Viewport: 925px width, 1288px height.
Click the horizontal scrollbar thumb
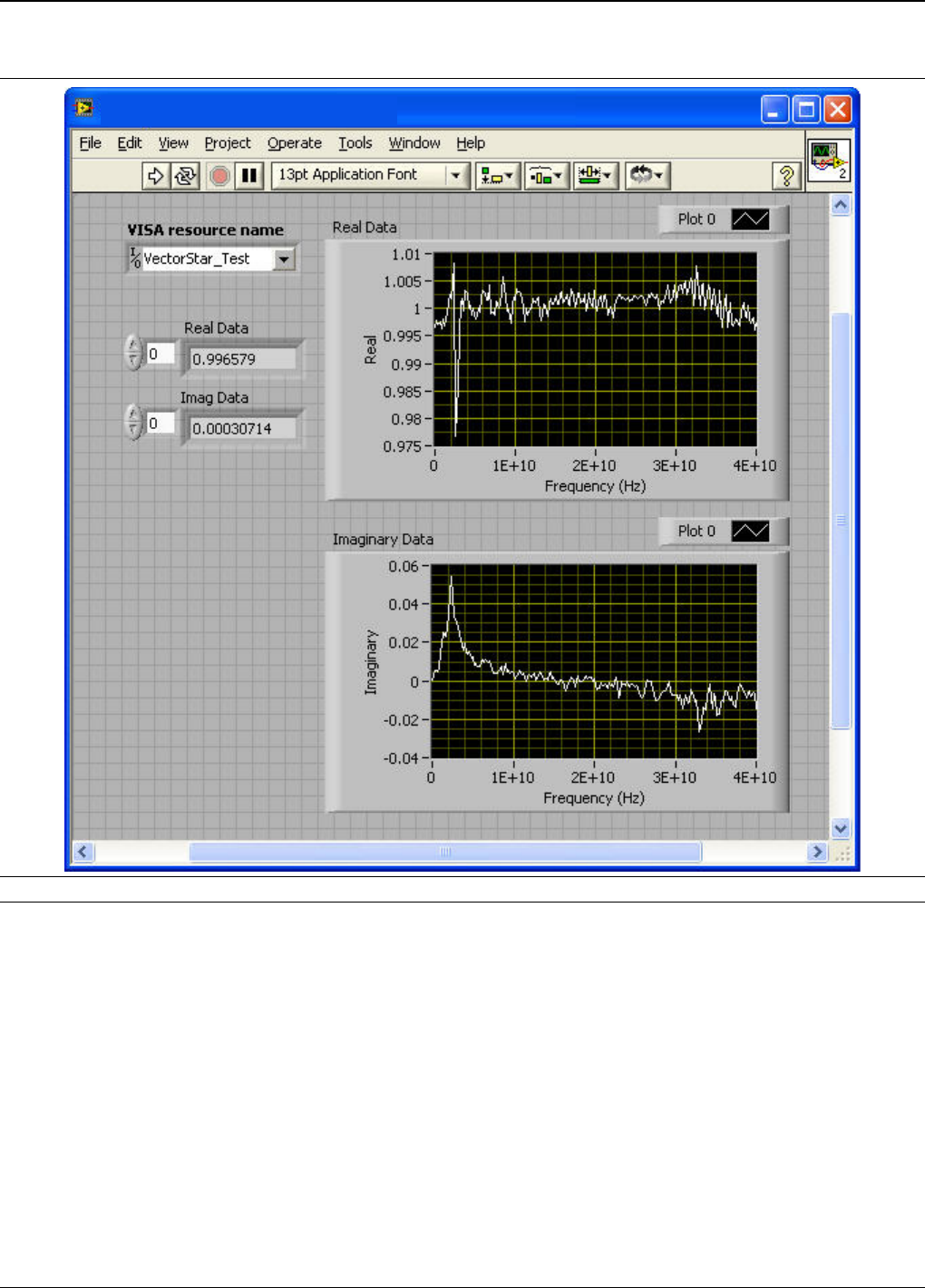(444, 852)
